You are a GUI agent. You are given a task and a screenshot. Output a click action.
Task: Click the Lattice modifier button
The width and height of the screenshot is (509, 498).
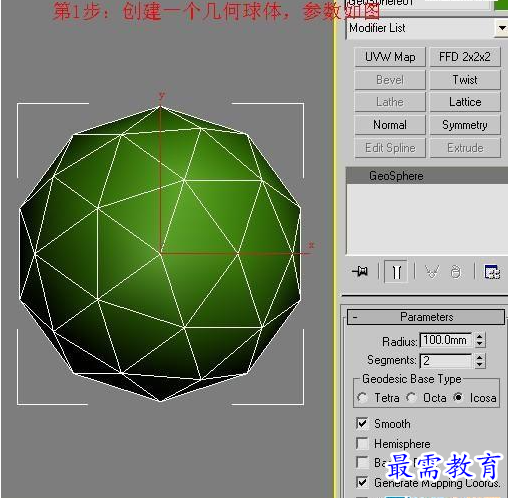click(465, 102)
